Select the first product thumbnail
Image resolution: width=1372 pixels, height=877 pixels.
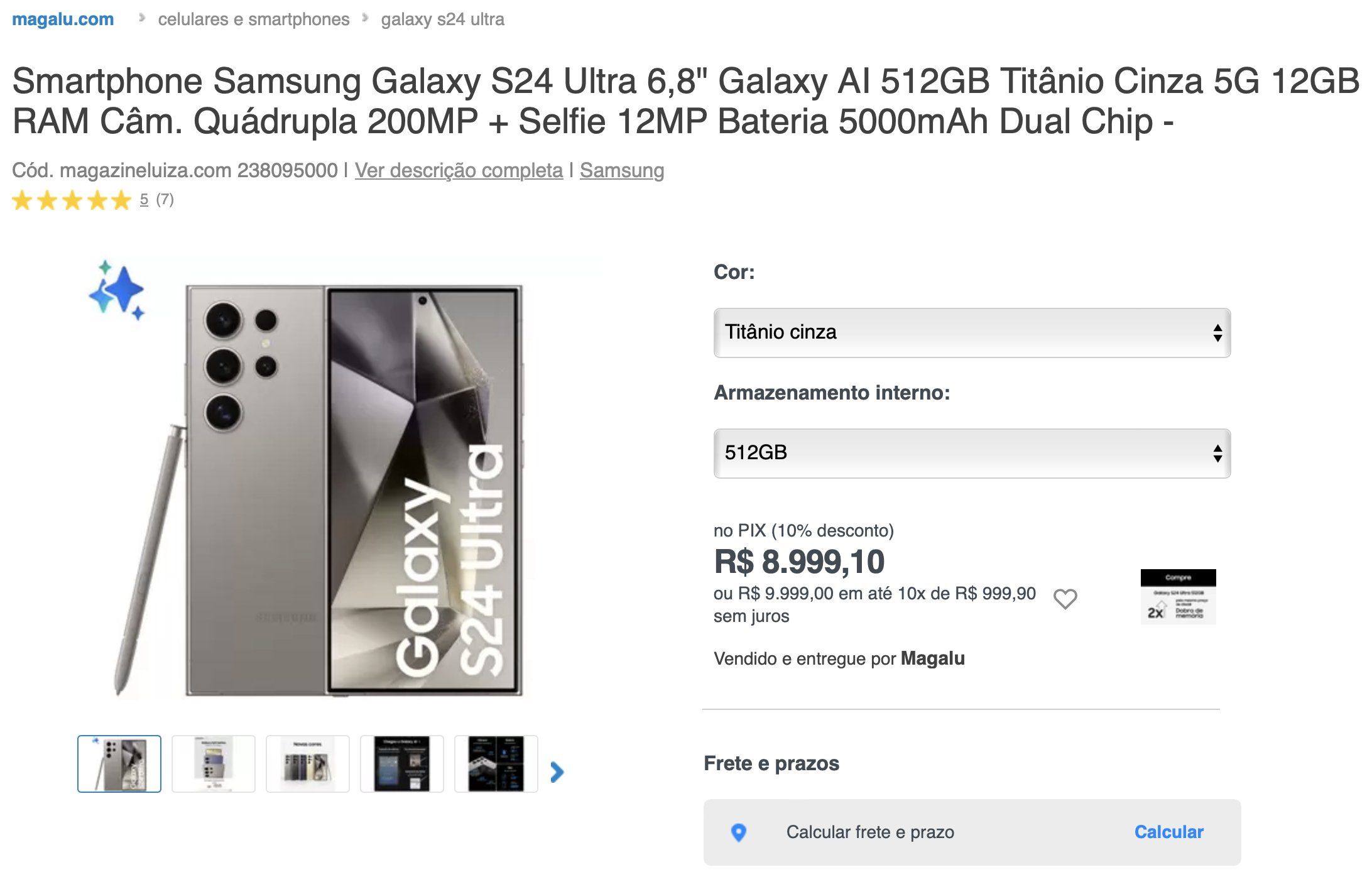pyautogui.click(x=119, y=764)
